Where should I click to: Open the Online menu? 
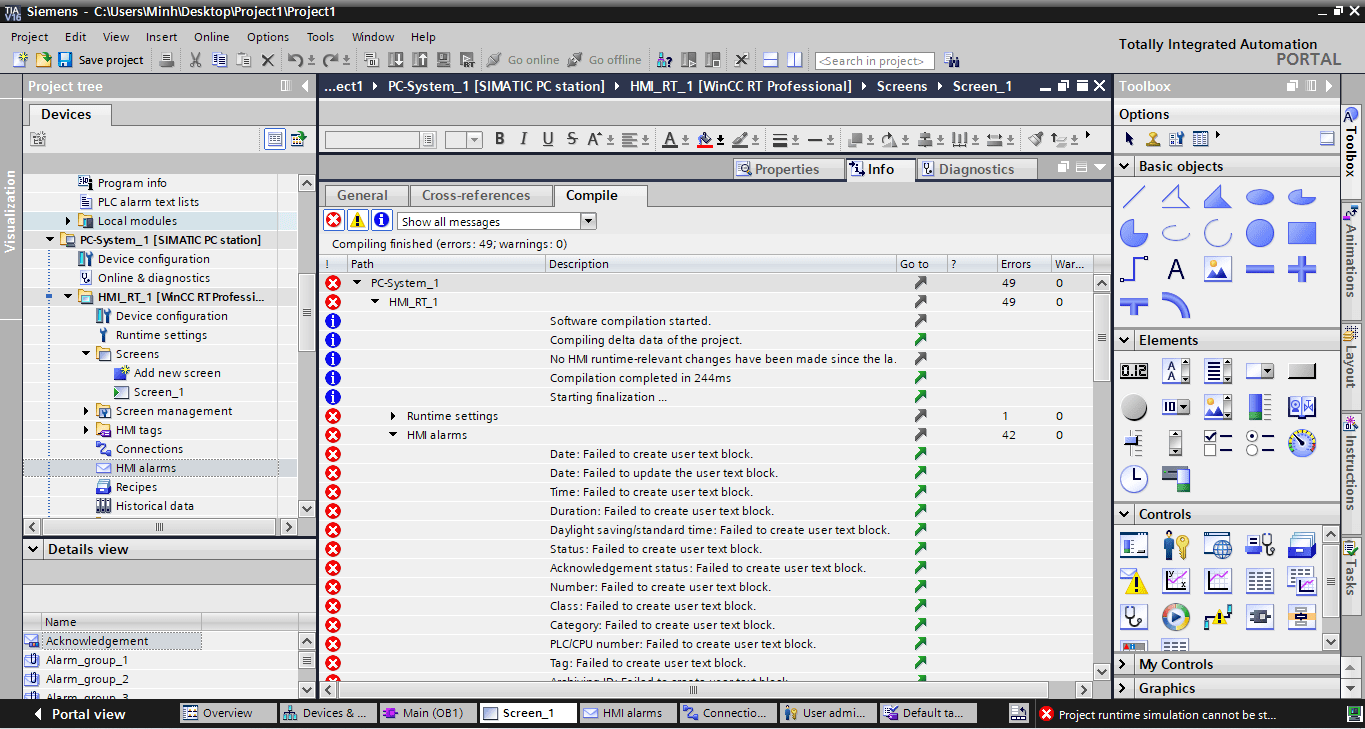pos(211,37)
